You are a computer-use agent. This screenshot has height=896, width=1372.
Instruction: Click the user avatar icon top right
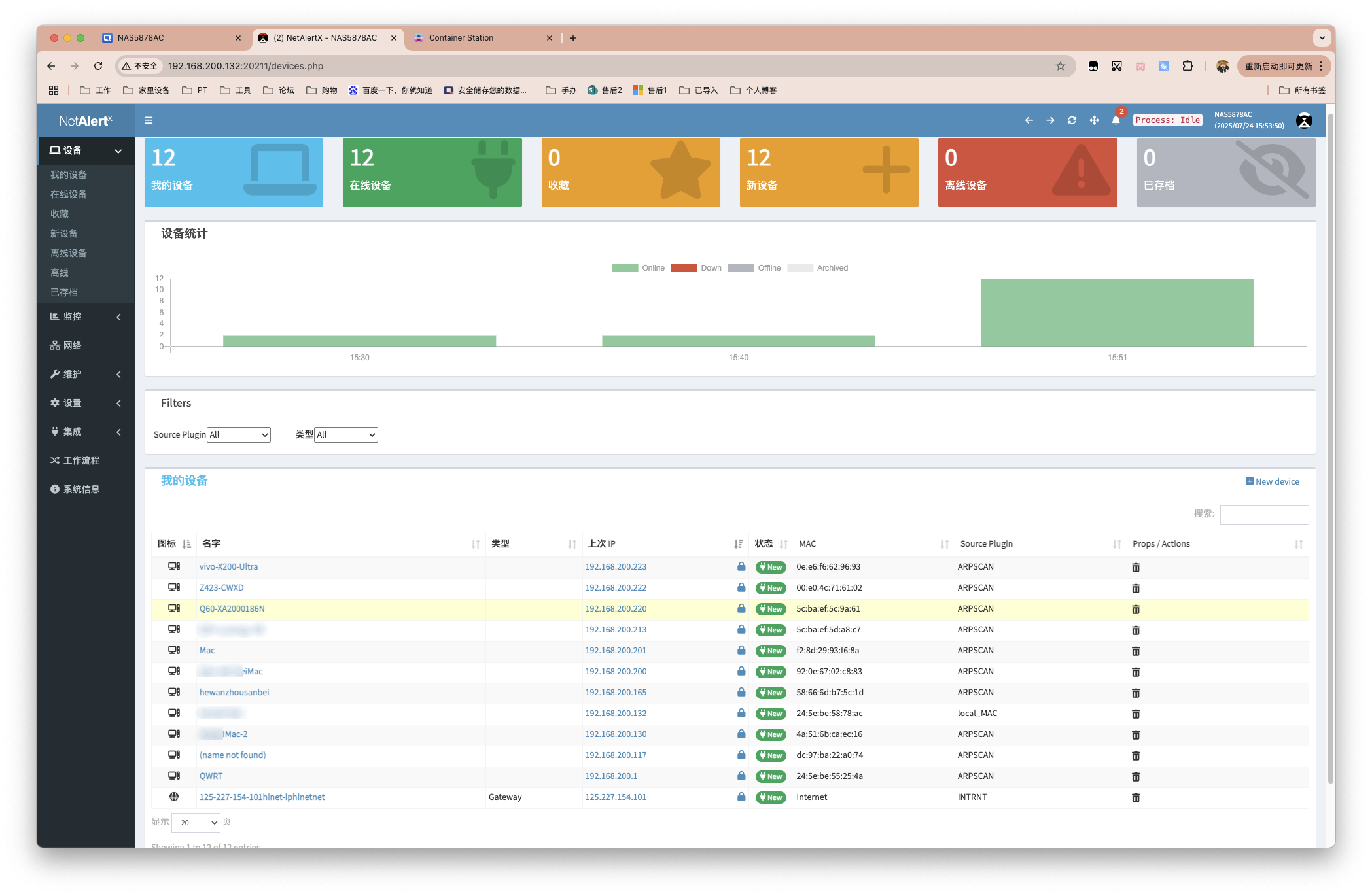[x=1304, y=120]
